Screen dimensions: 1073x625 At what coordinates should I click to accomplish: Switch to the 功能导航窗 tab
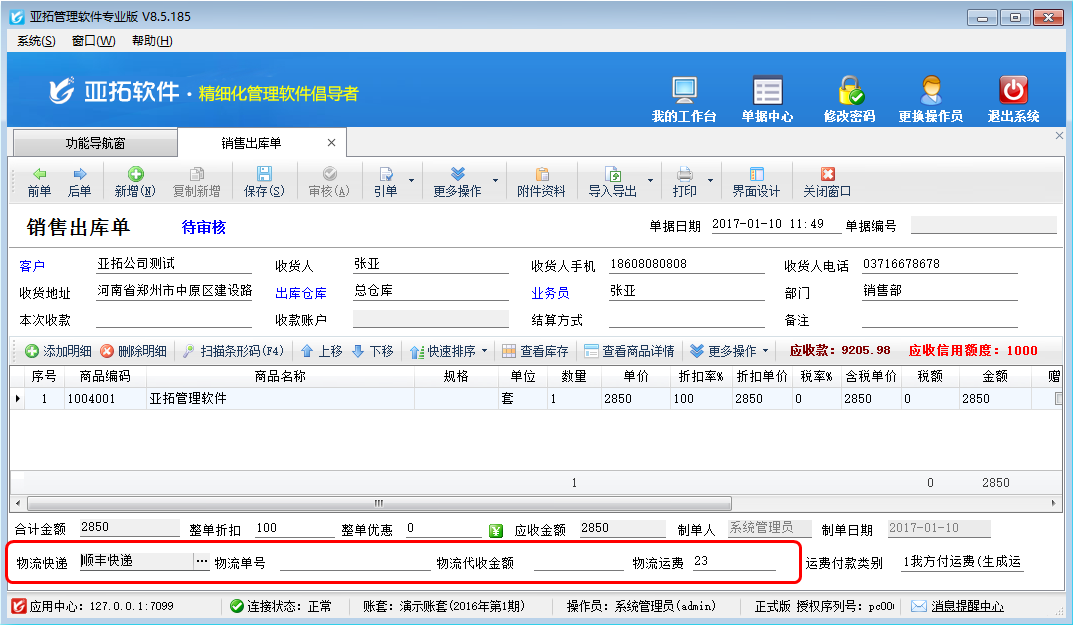95,143
